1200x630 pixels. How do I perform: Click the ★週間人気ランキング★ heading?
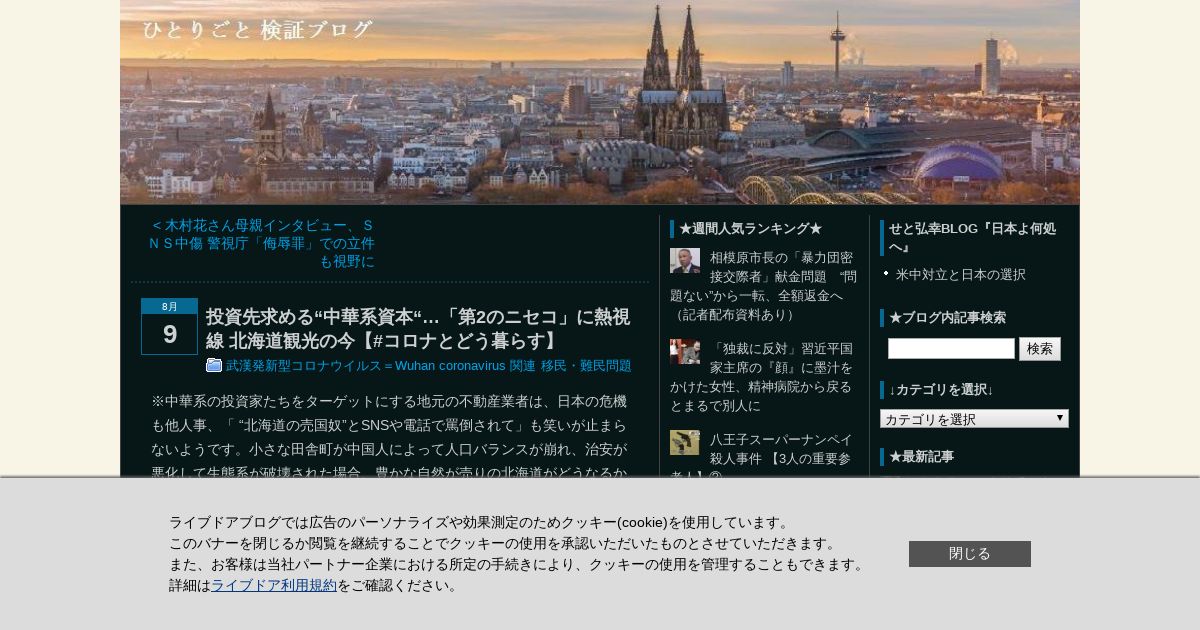click(x=750, y=229)
